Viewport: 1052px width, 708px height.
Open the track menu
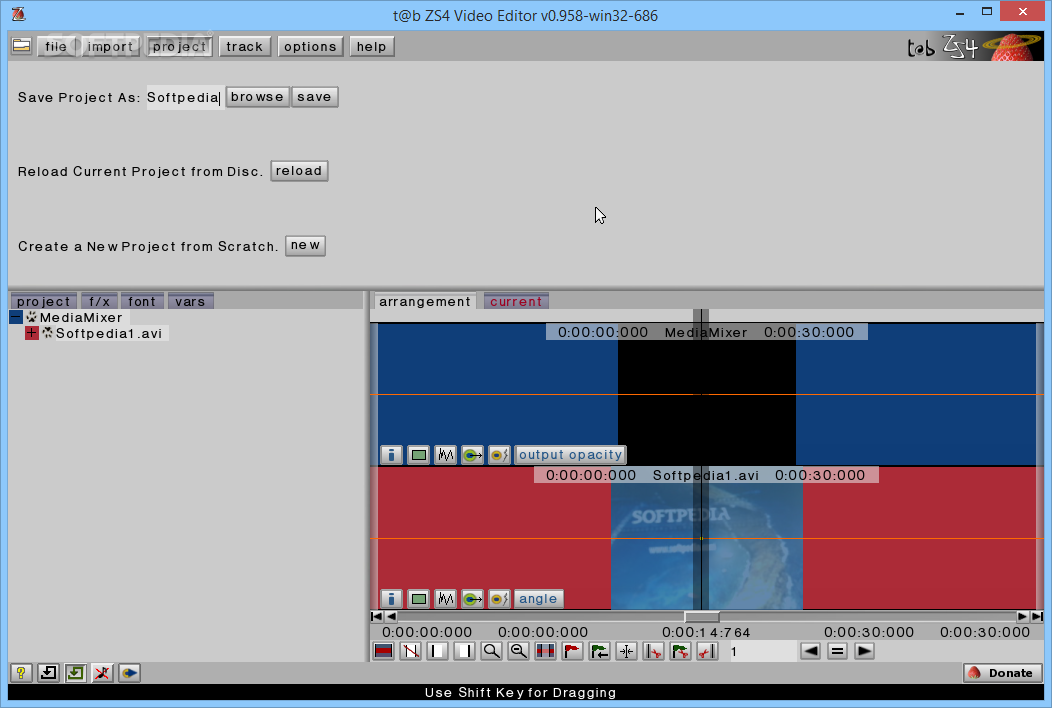[x=244, y=46]
